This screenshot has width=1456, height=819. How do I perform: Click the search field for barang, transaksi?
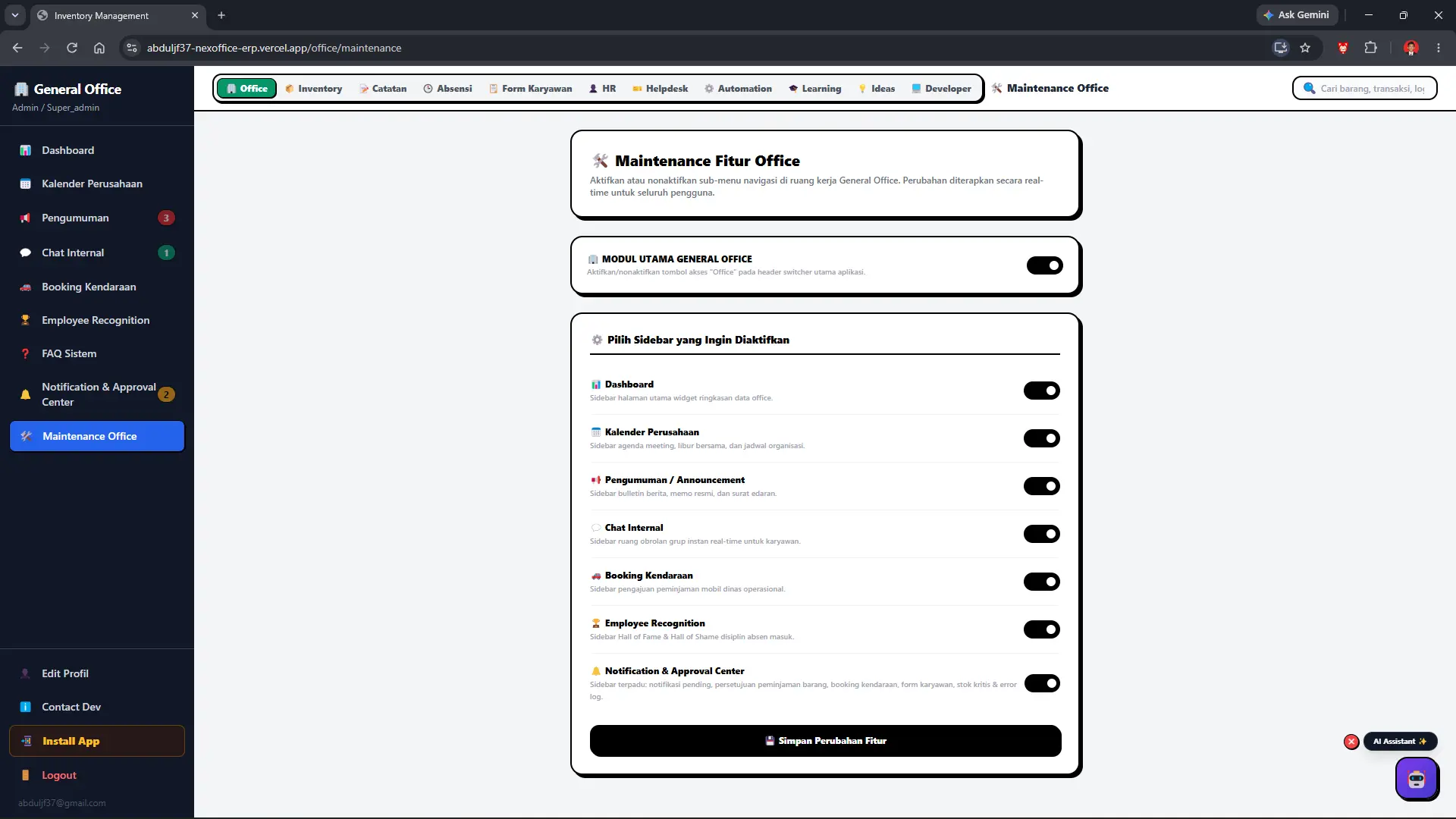point(1364,88)
